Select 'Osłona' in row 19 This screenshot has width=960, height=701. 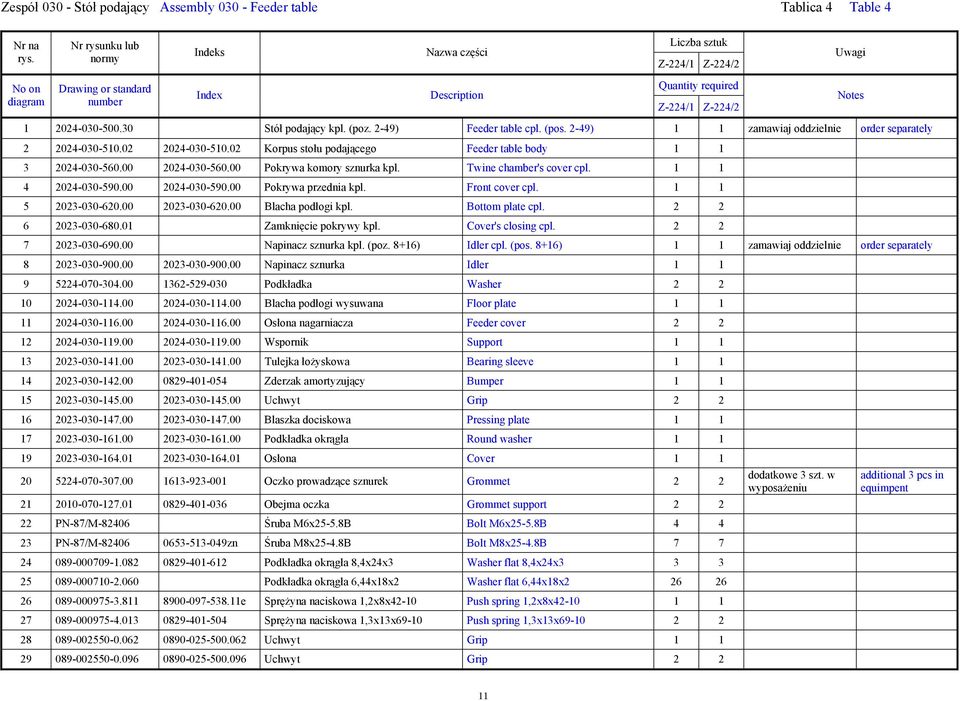[x=280, y=459]
